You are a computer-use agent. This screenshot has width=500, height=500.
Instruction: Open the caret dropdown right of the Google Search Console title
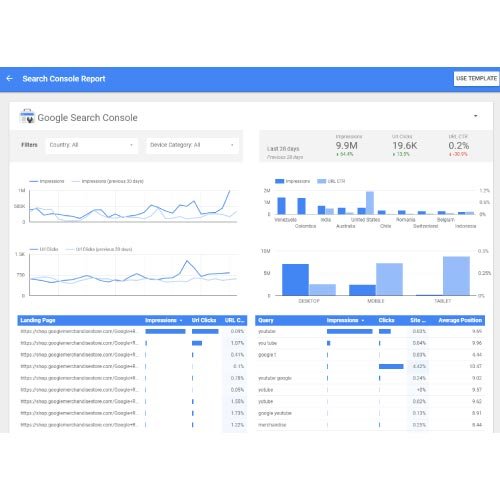click(x=476, y=116)
